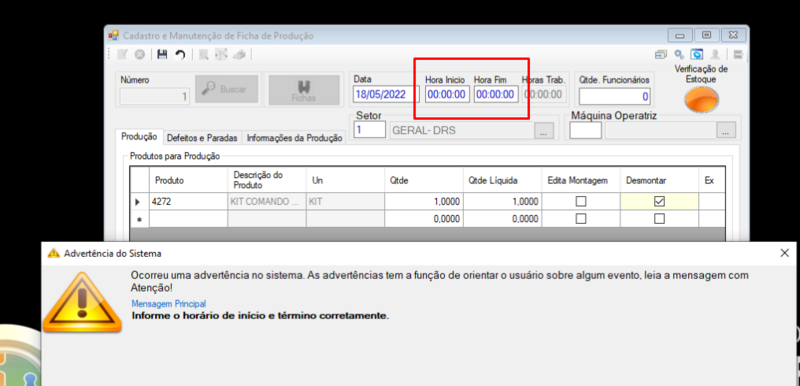The image size is (800, 386).
Task: Click the Mensagem Principal label
Action: click(x=169, y=304)
